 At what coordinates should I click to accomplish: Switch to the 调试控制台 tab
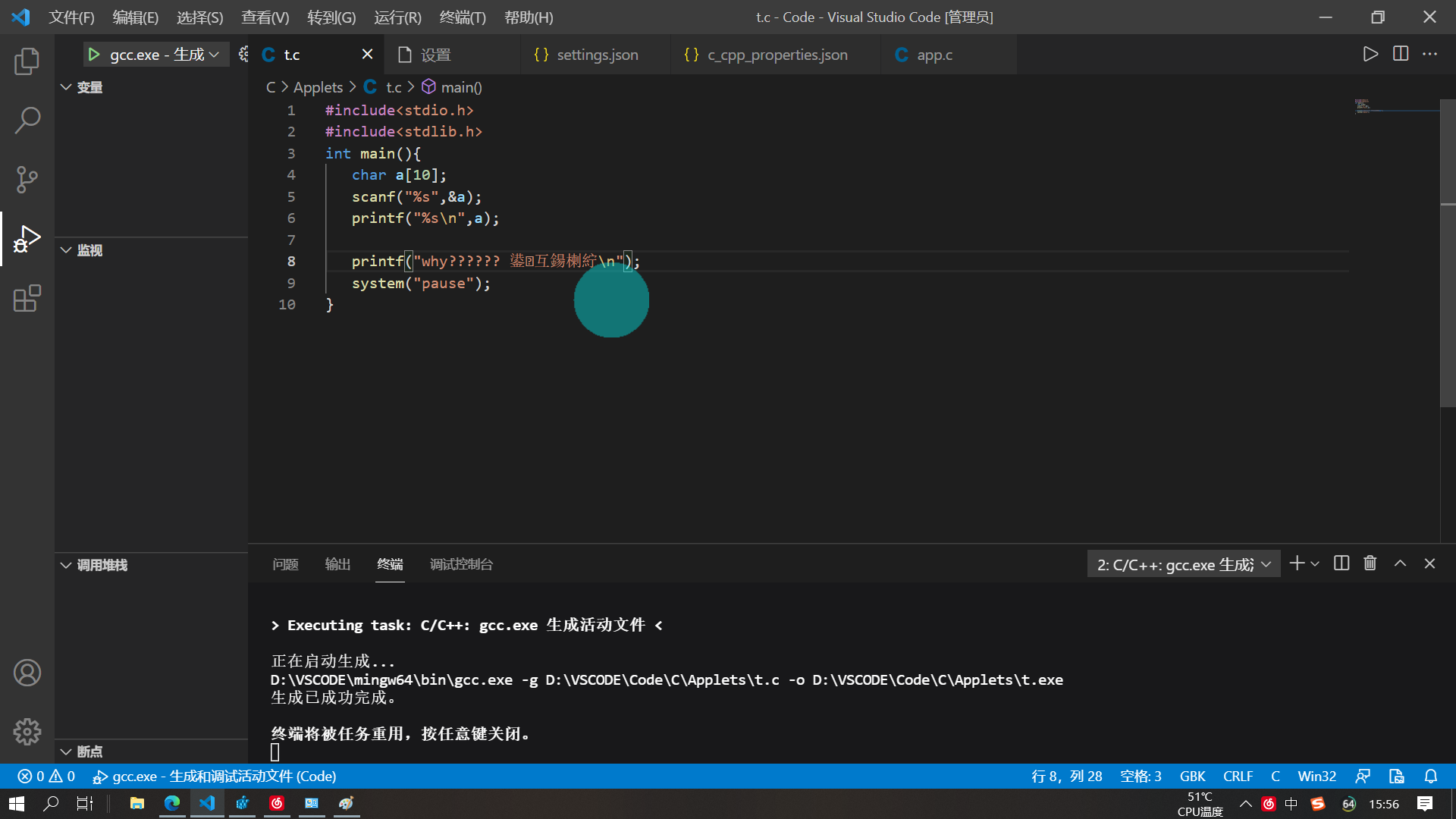(x=462, y=563)
